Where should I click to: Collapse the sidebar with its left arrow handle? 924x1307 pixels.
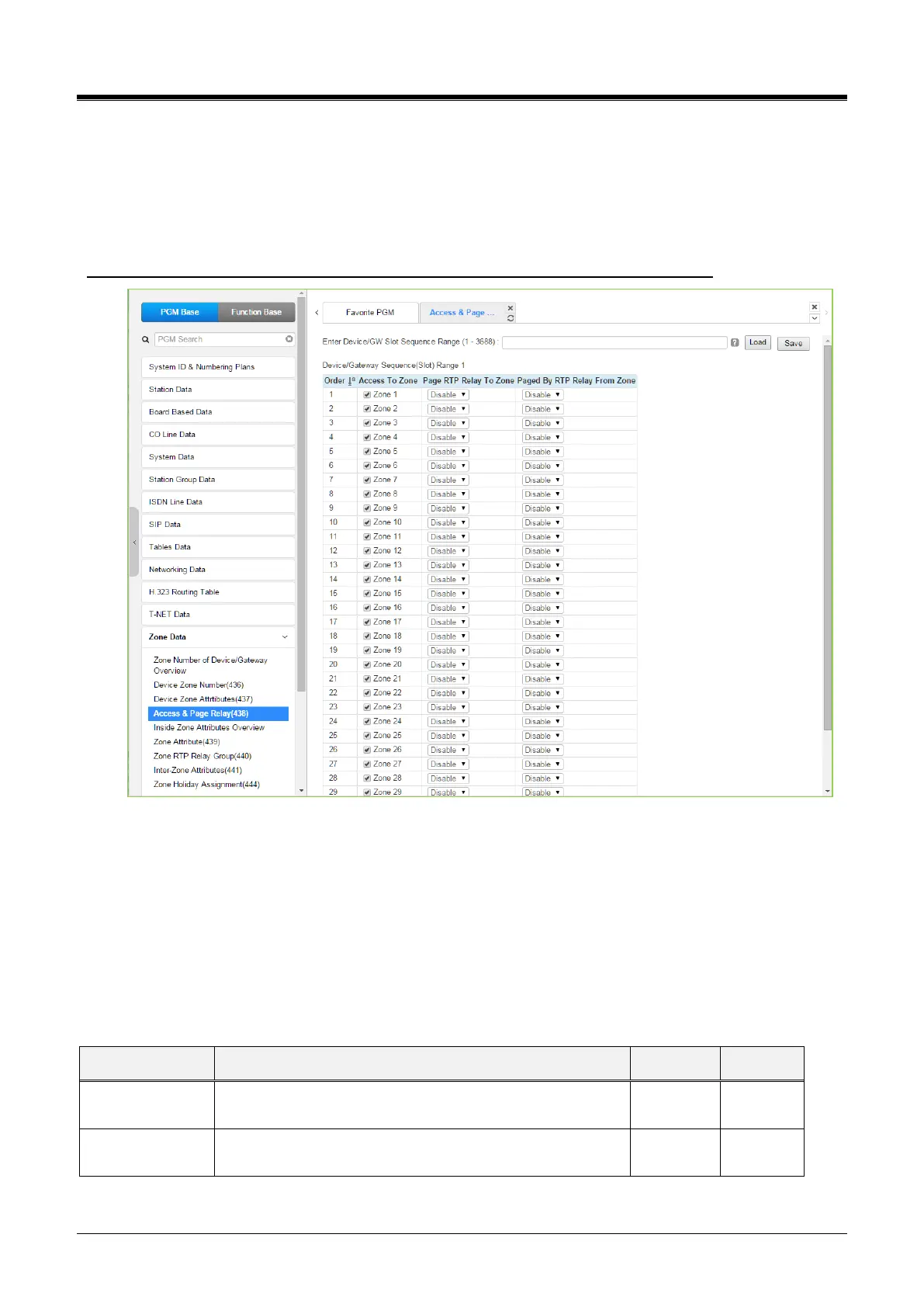pos(134,542)
